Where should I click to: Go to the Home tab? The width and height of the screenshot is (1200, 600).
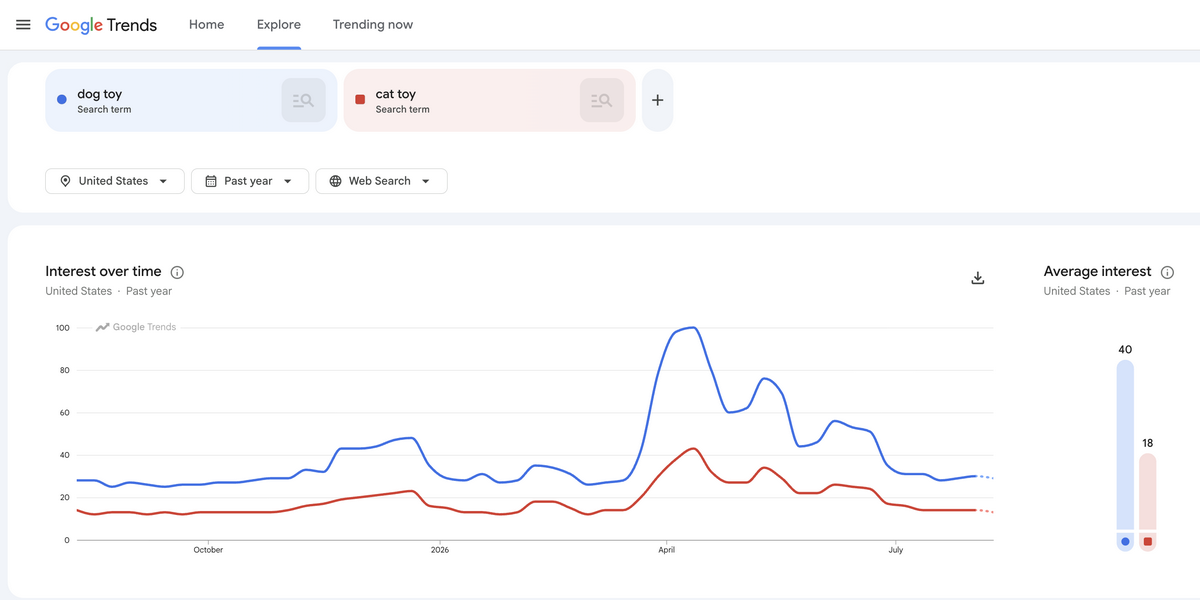(x=206, y=25)
